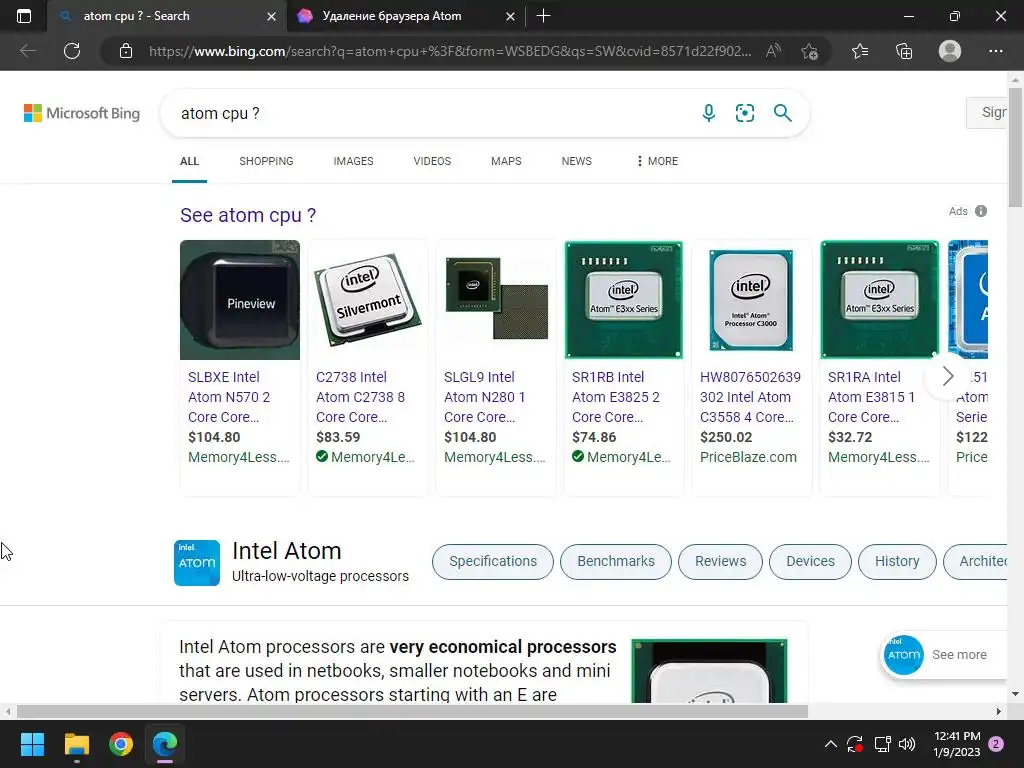Refresh the page with reload icon

point(72,51)
